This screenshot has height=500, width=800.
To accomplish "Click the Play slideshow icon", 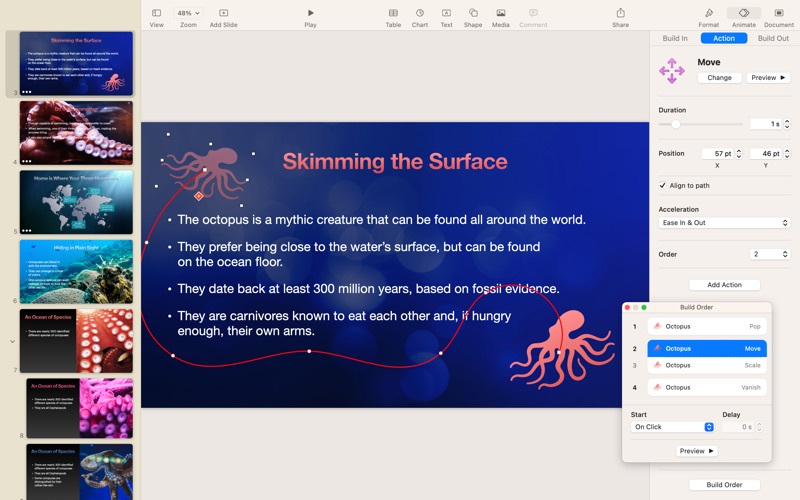I will pyautogui.click(x=310, y=13).
